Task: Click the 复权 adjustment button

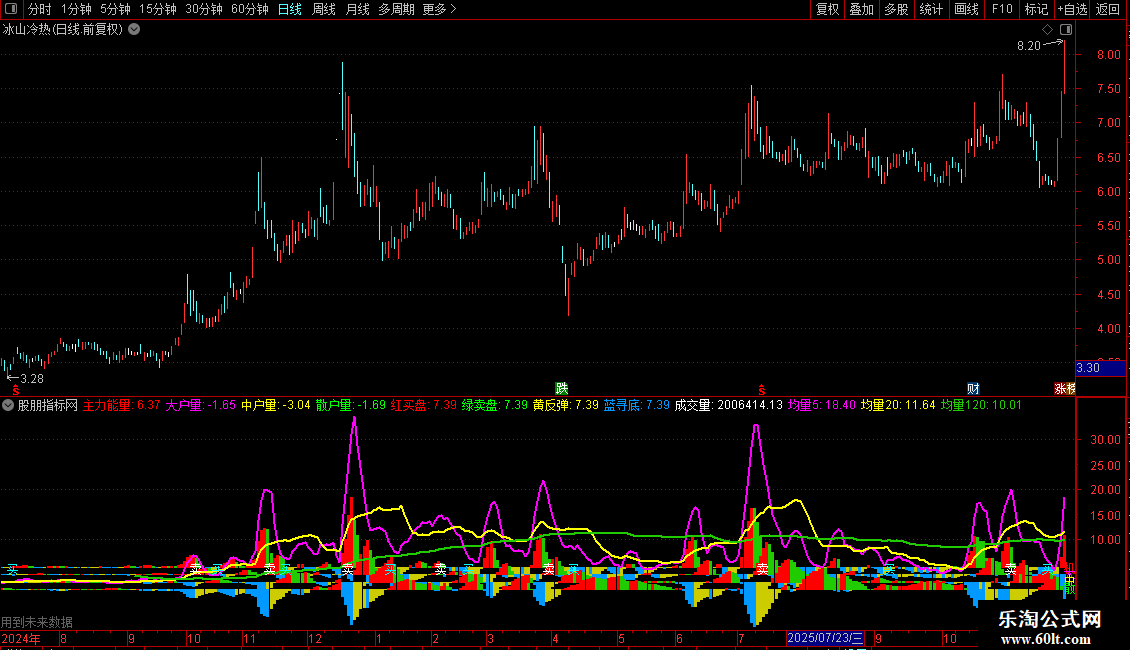Action: pos(827,9)
